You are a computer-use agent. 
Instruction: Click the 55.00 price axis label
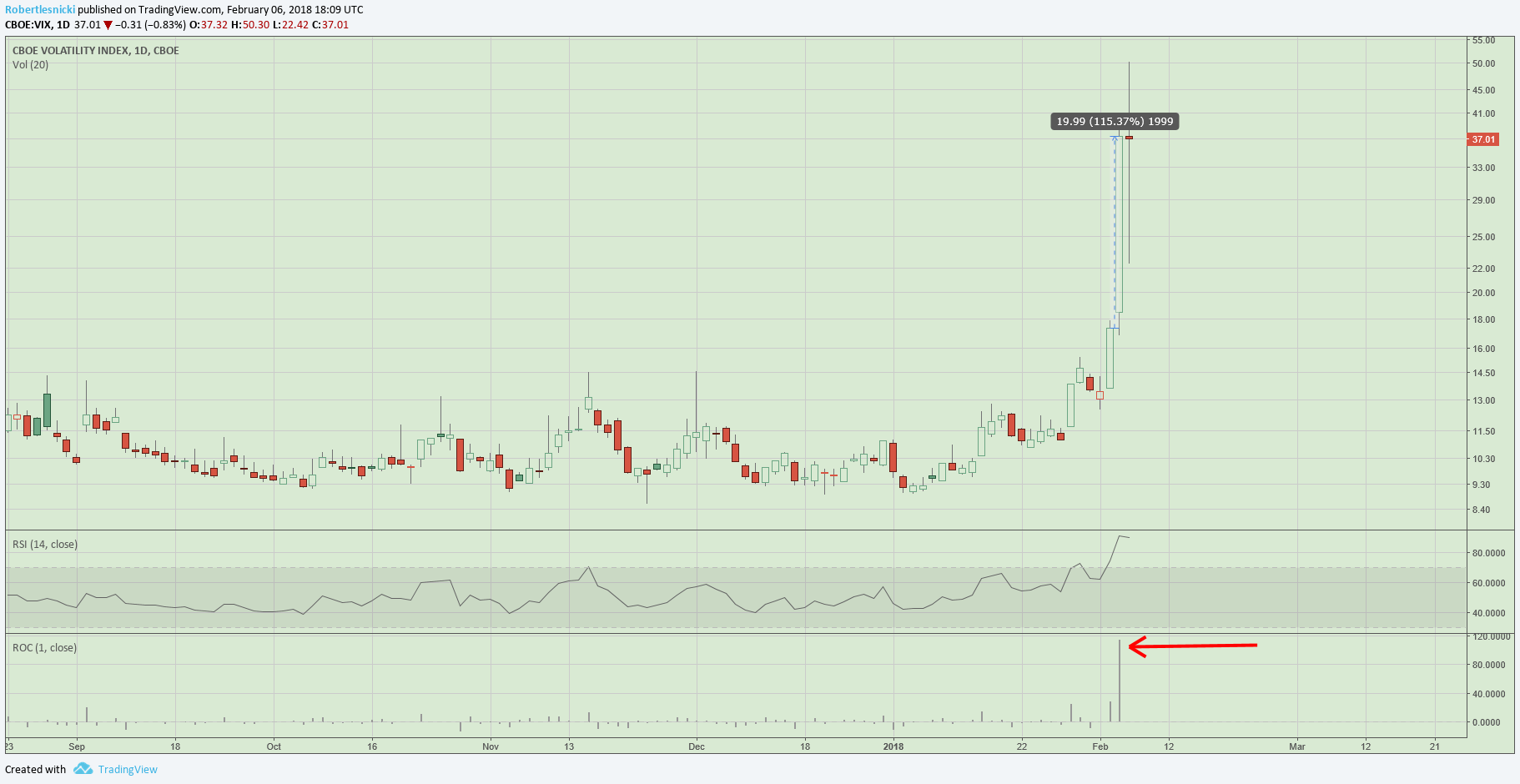click(x=1483, y=40)
